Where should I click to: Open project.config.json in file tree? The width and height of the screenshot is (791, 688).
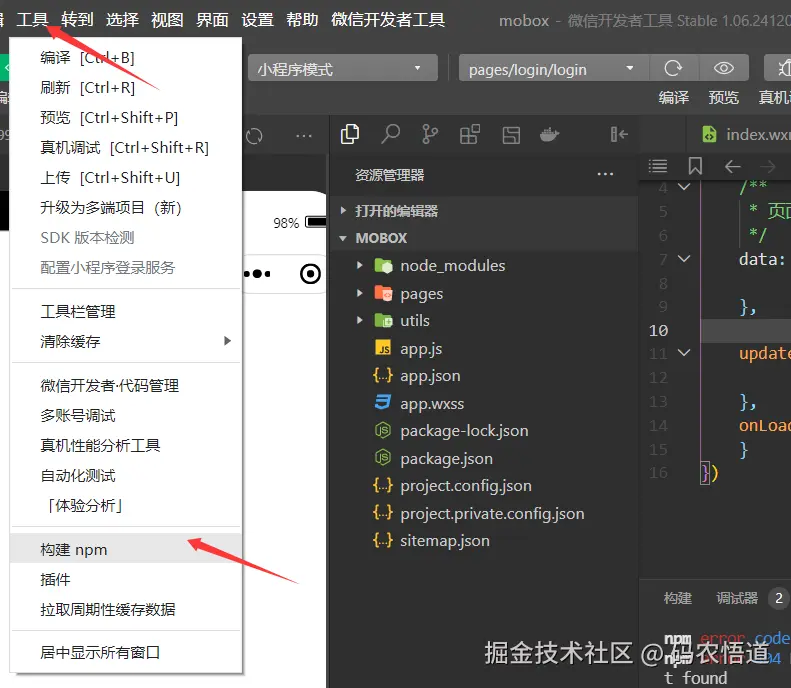click(x=484, y=485)
